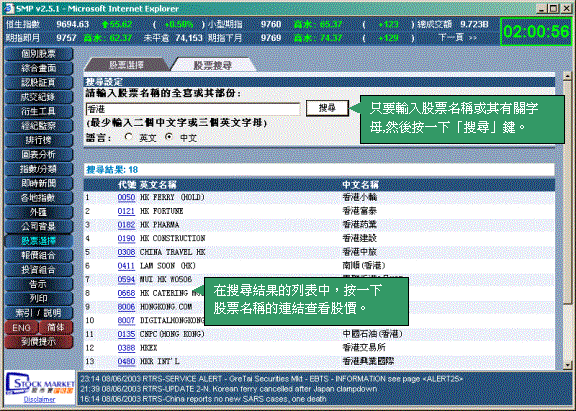Screen dimensions: 576x411
Task: Click LAM SOON (HK) name
Action: (x=168, y=266)
